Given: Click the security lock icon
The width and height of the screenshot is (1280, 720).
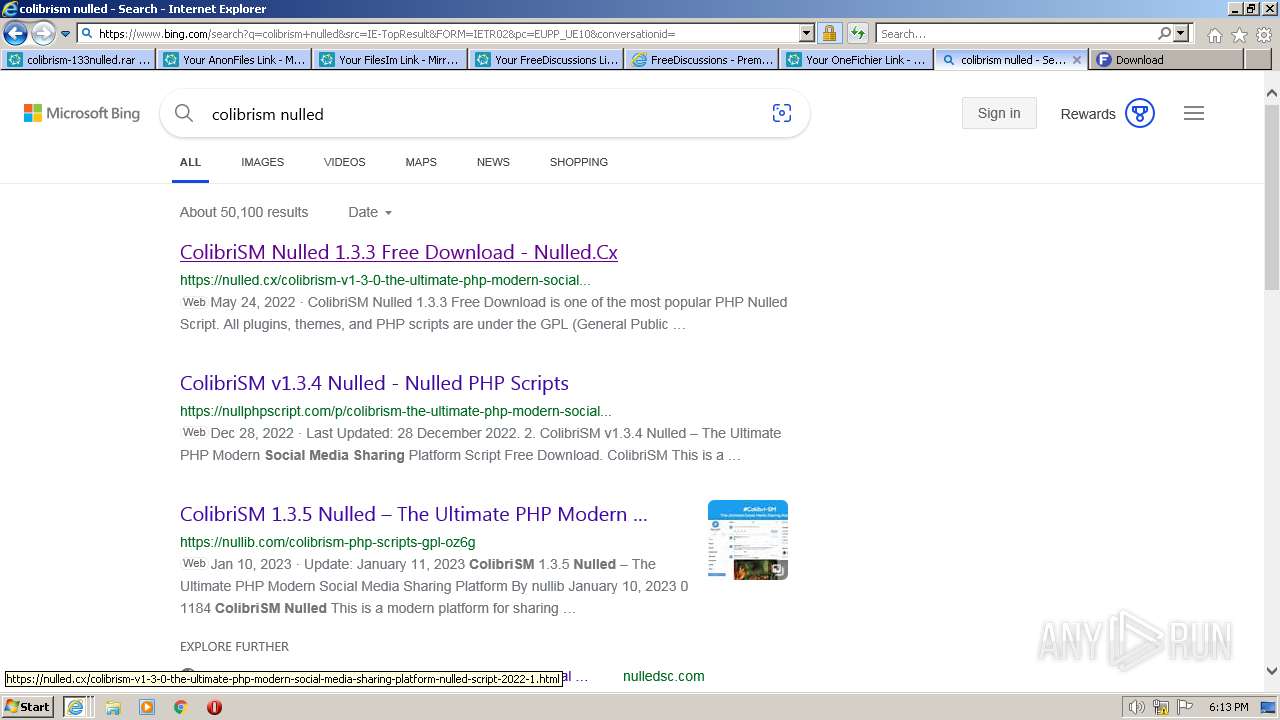Looking at the screenshot, I should pyautogui.click(x=829, y=34).
